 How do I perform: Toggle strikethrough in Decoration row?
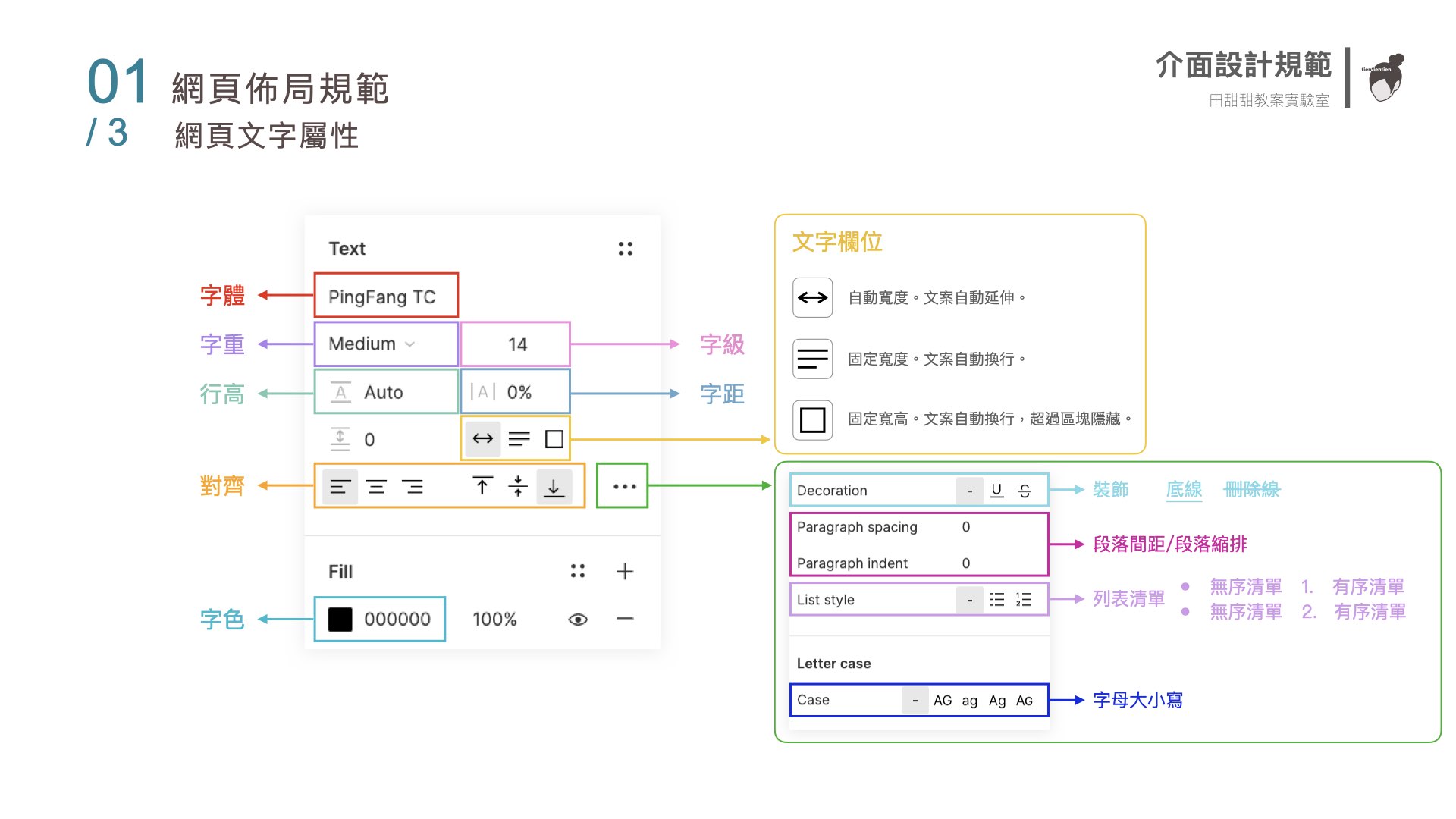click(x=1025, y=491)
